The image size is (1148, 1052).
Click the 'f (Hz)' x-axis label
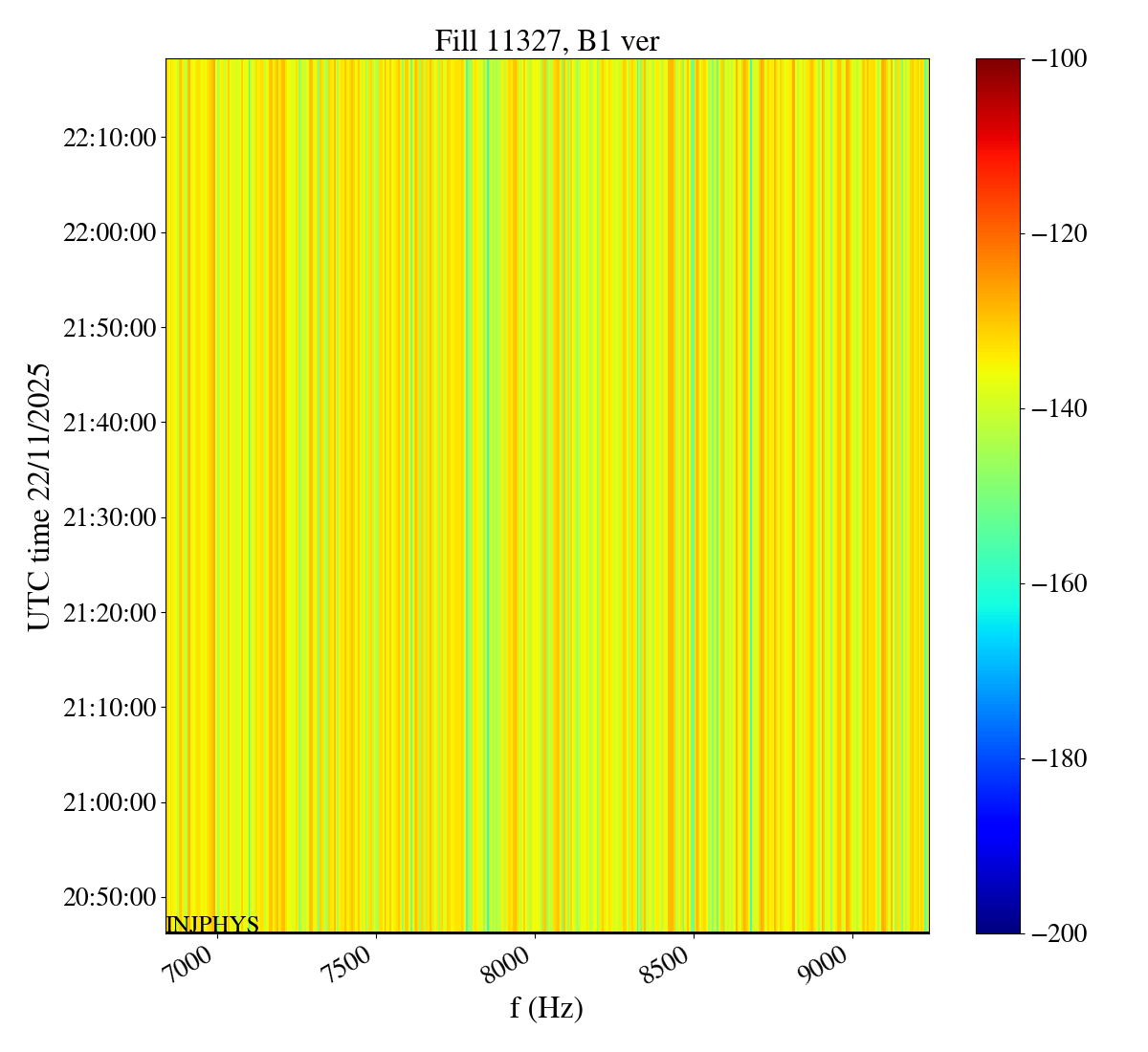pyautogui.click(x=546, y=1007)
